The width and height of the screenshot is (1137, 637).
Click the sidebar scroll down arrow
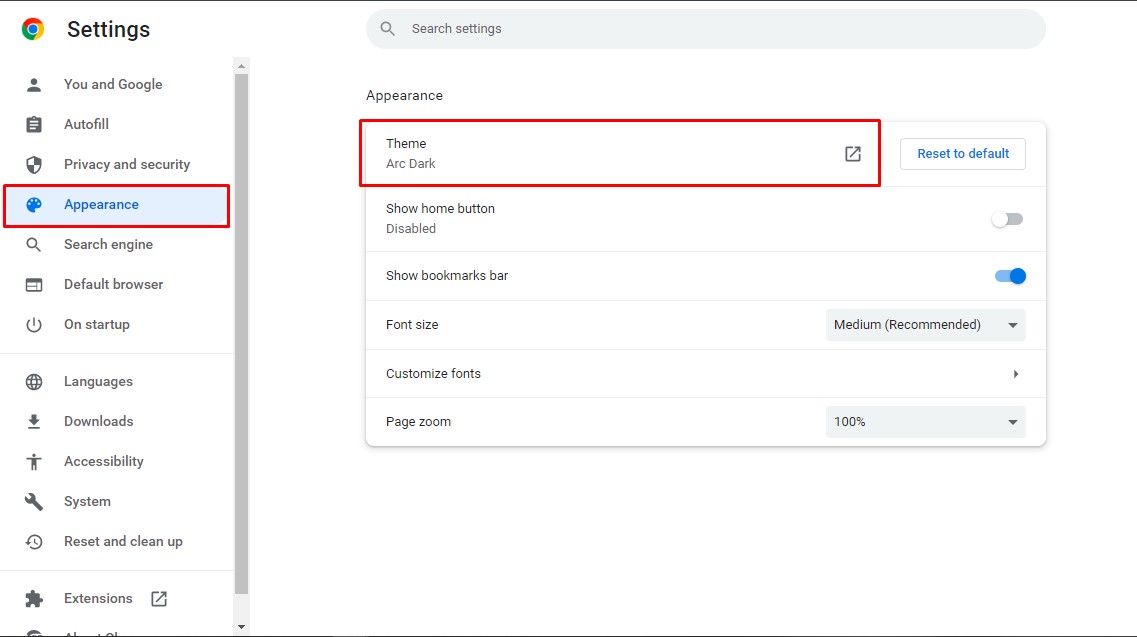(x=241, y=627)
